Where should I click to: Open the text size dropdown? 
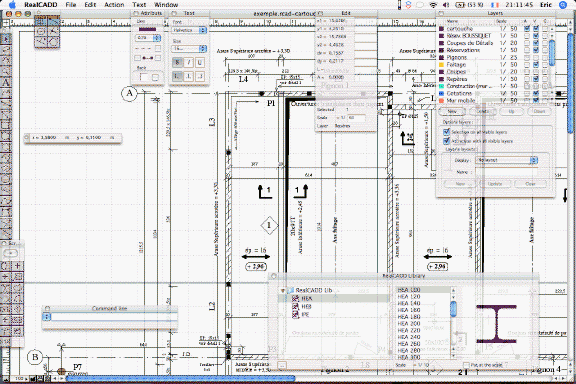click(190, 49)
